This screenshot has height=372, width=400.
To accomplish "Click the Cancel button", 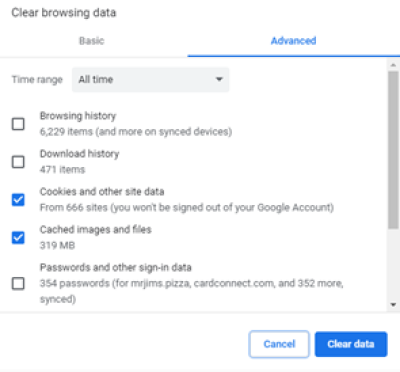I will tap(279, 344).
